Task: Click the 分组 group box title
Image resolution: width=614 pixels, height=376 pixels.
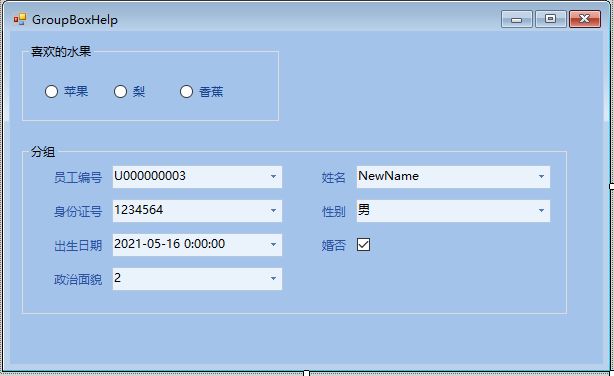Action: [x=43, y=152]
